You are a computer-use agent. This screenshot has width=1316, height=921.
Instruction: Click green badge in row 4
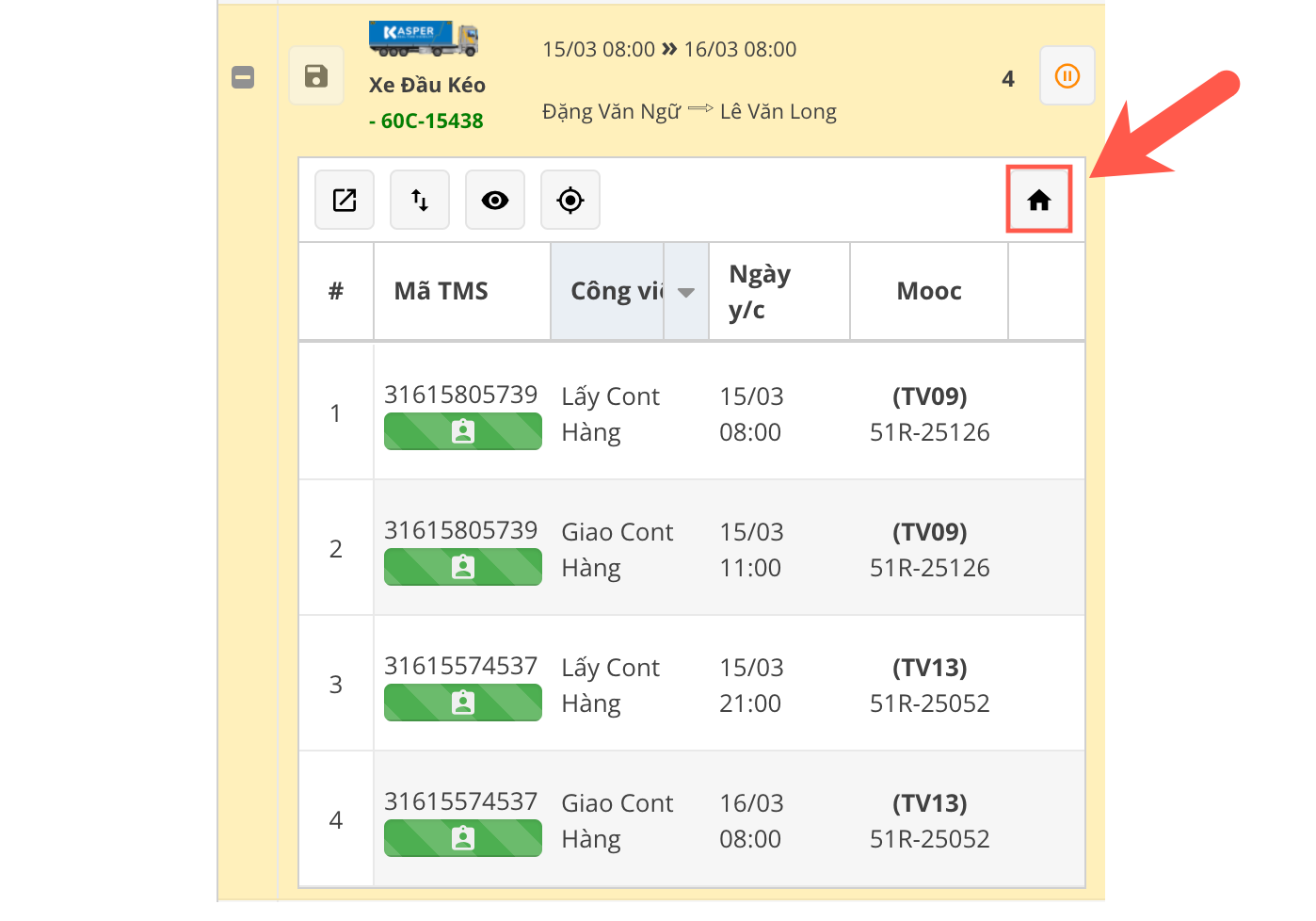(x=462, y=839)
